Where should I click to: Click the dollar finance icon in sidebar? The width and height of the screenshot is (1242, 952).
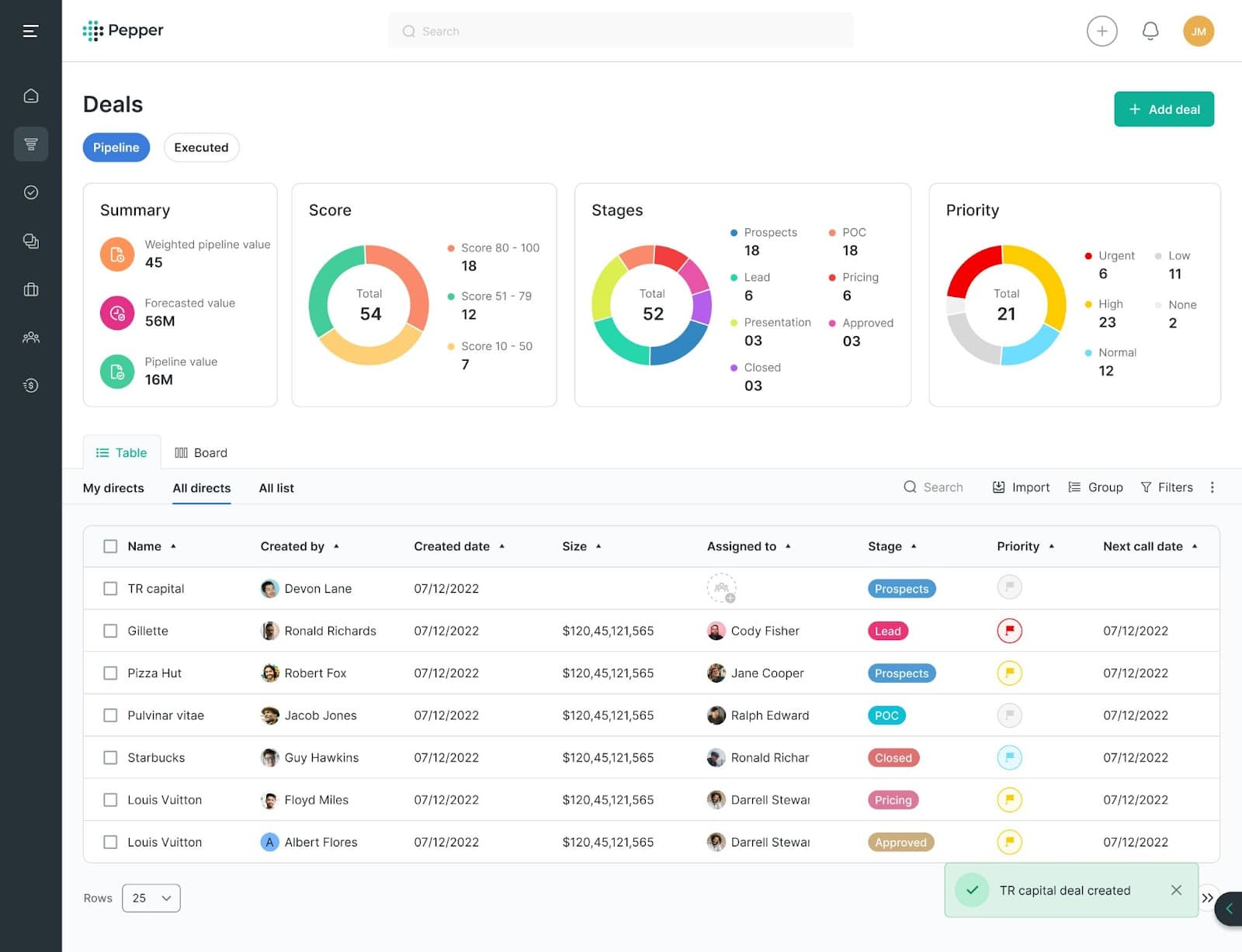[x=31, y=385]
